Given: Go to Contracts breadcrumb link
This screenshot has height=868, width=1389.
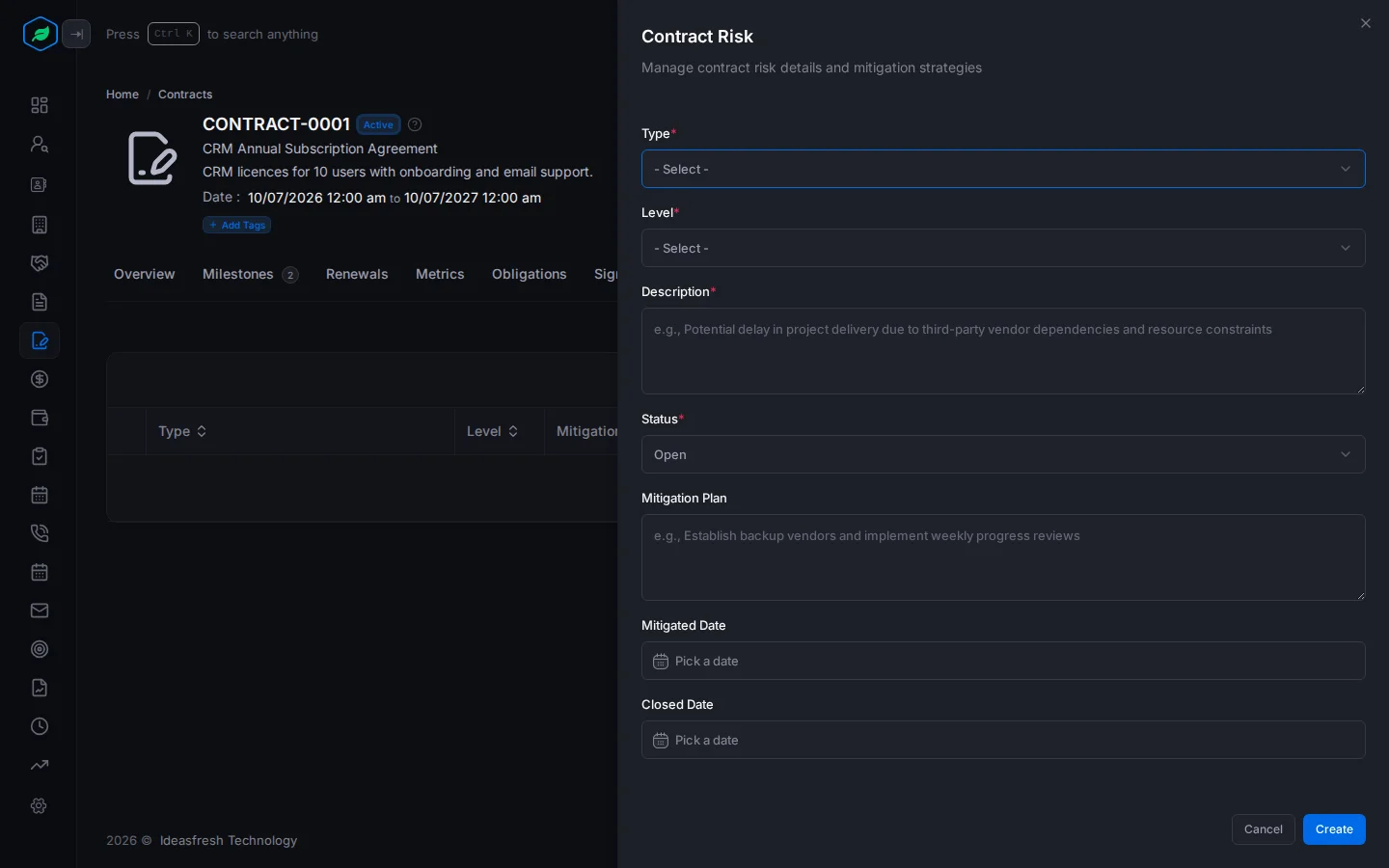Looking at the screenshot, I should click(x=185, y=95).
